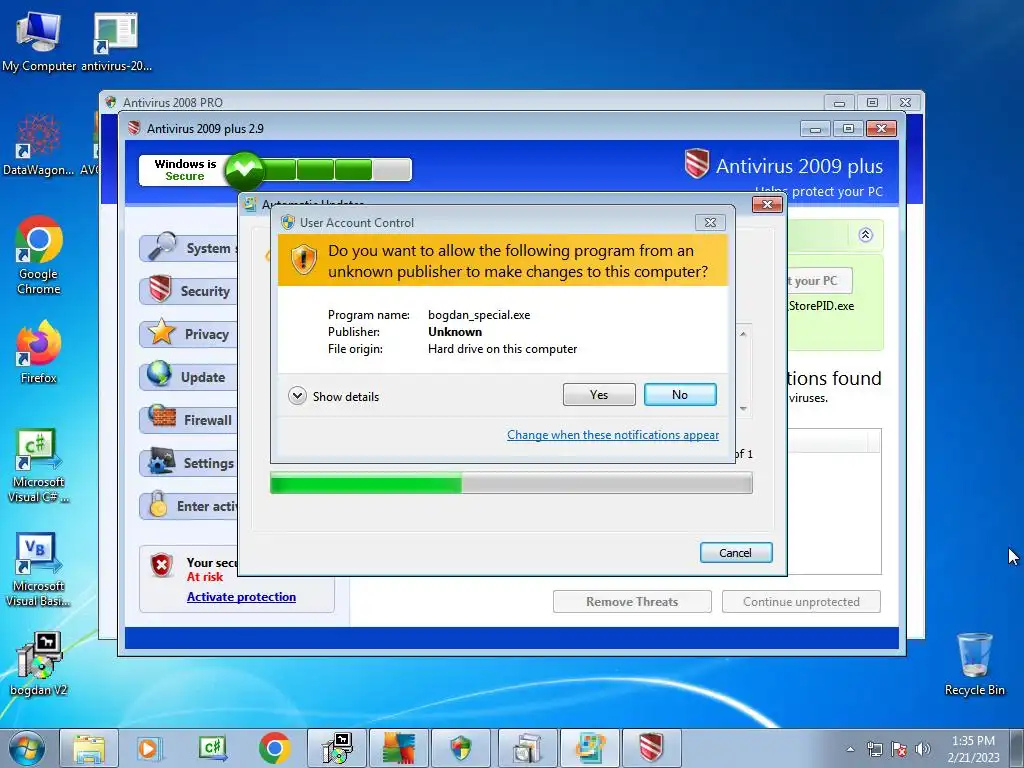
Task: Open the Recycle Bin
Action: [x=974, y=664]
